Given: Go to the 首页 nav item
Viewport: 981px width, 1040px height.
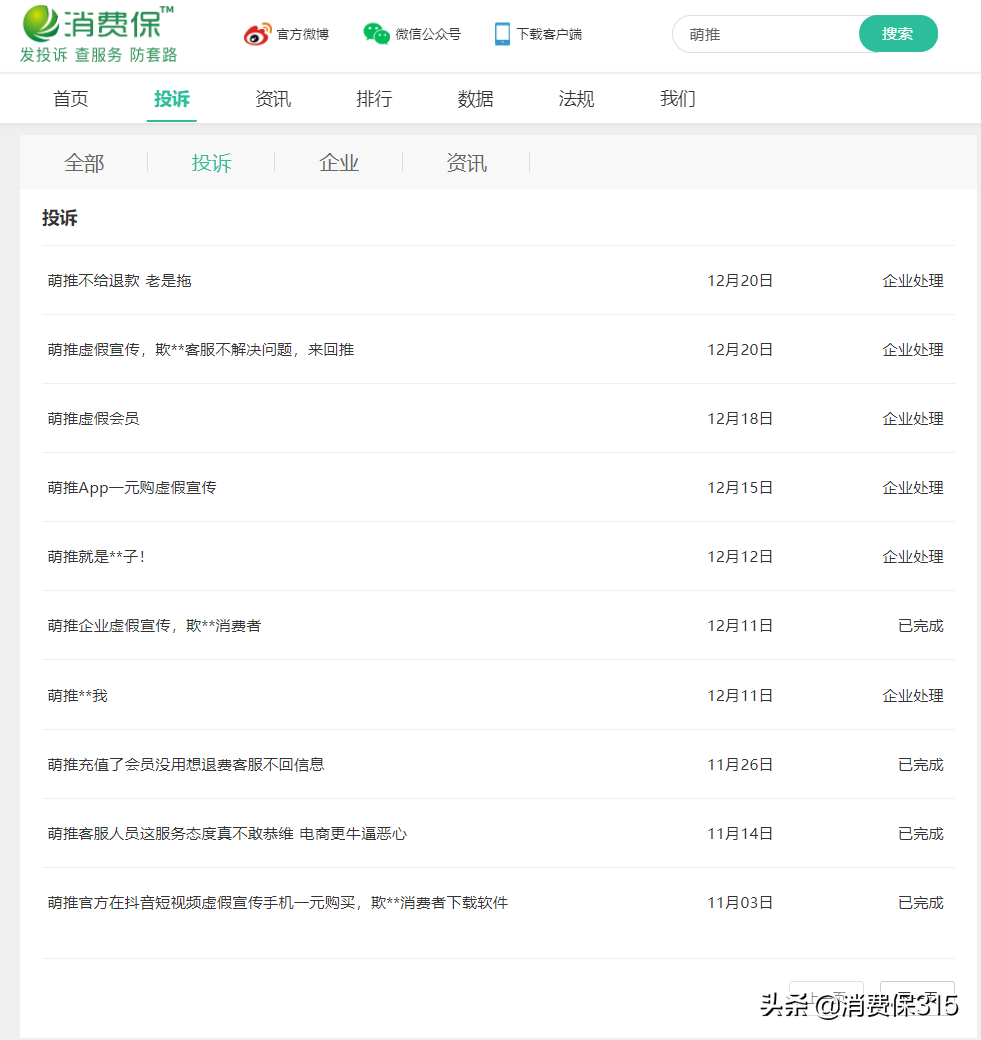Looking at the screenshot, I should 70,99.
